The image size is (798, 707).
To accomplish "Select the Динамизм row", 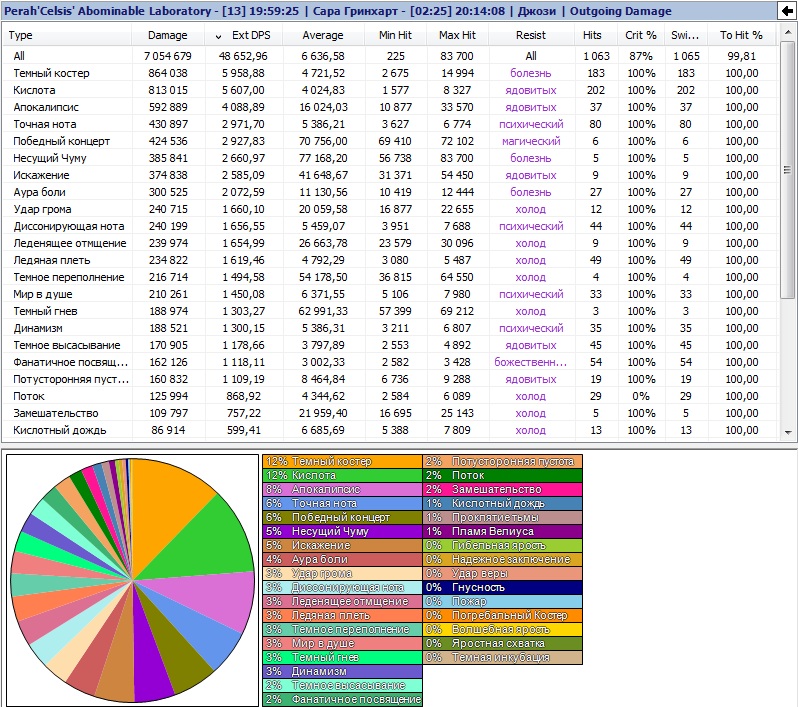I will [x=390, y=328].
